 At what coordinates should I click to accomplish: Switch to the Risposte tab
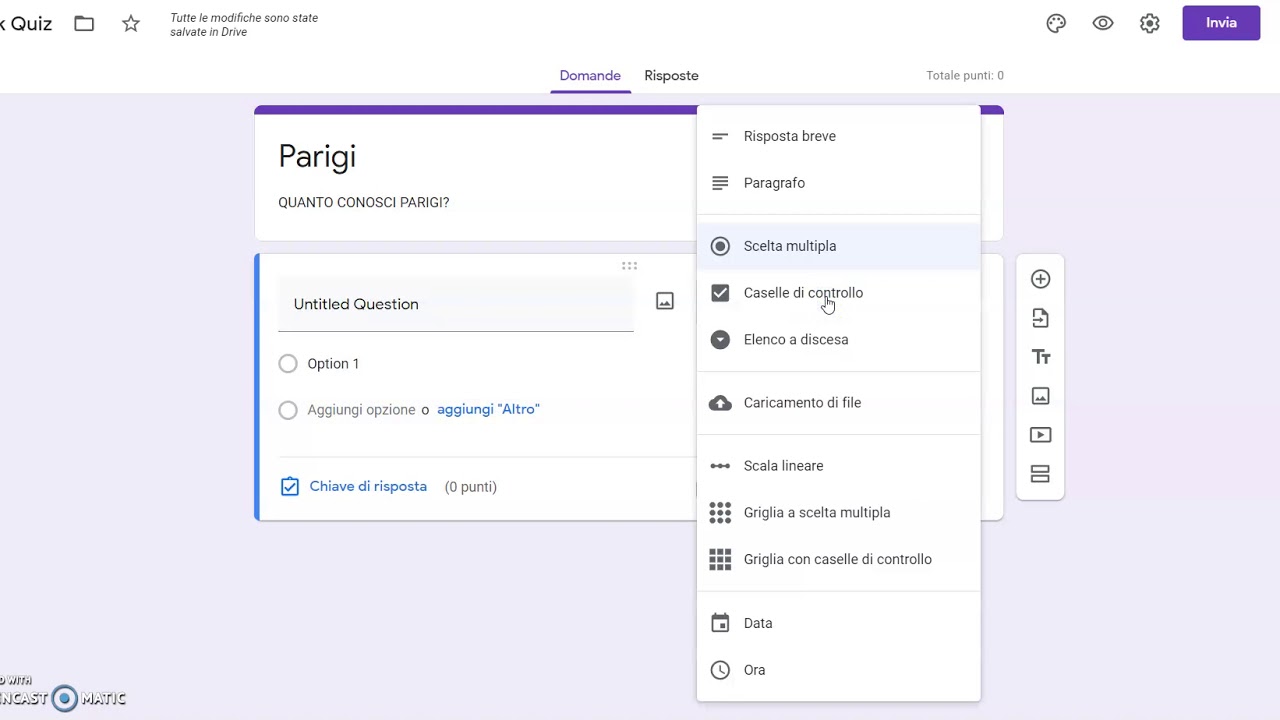click(x=671, y=76)
